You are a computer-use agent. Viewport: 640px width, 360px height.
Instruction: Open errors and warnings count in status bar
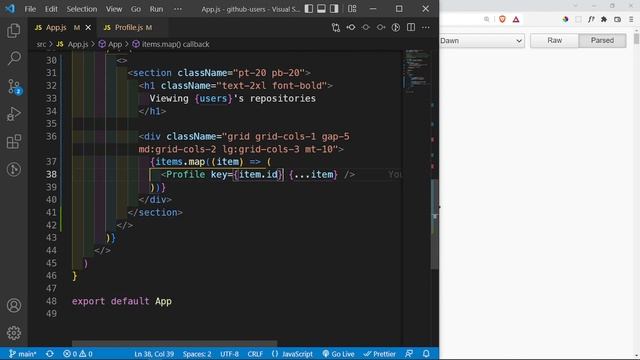pyautogui.click(x=78, y=353)
